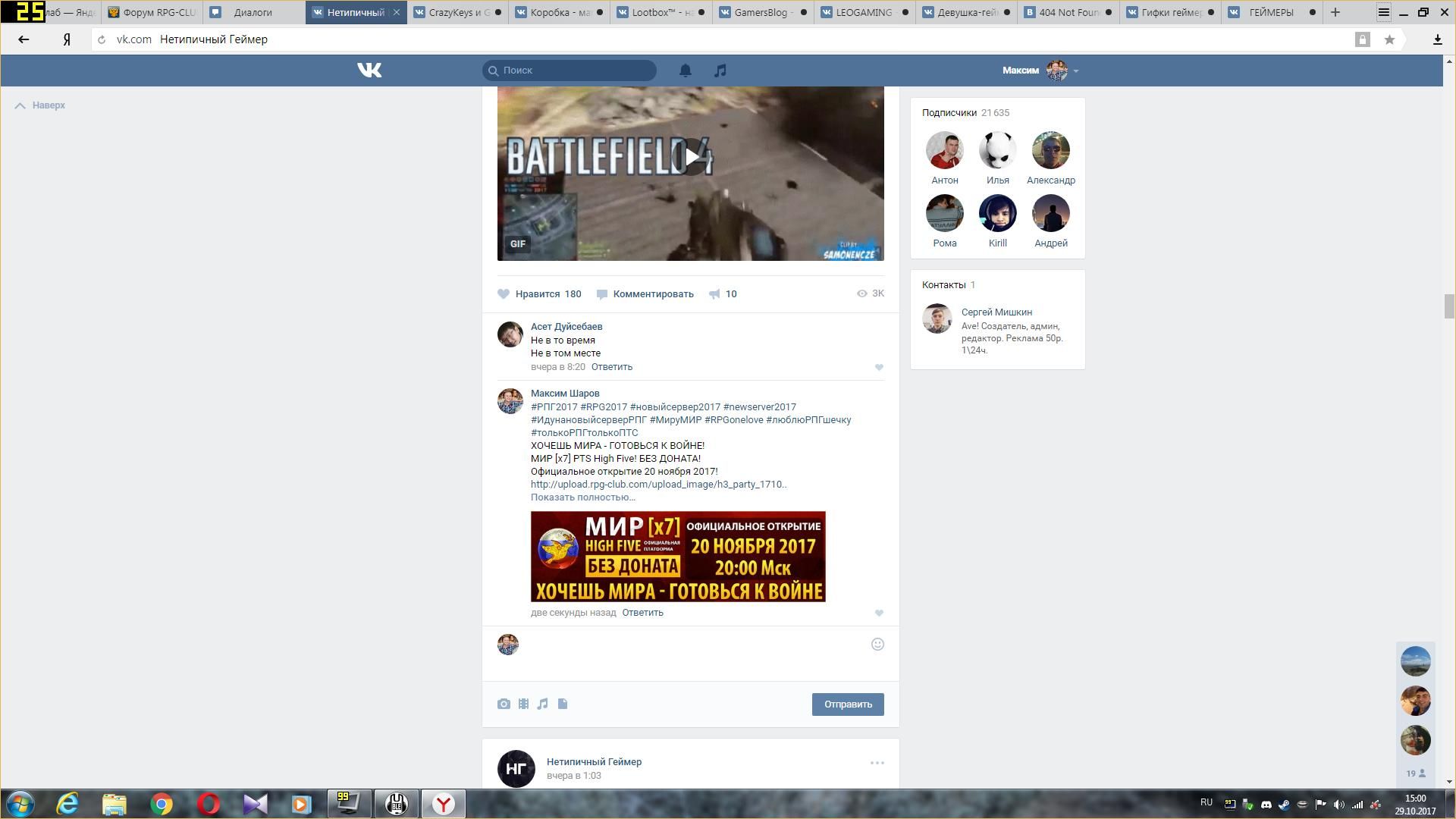Viewport: 1456px width, 819px height.
Task: Like the post with Нравится heart
Action: (504, 294)
